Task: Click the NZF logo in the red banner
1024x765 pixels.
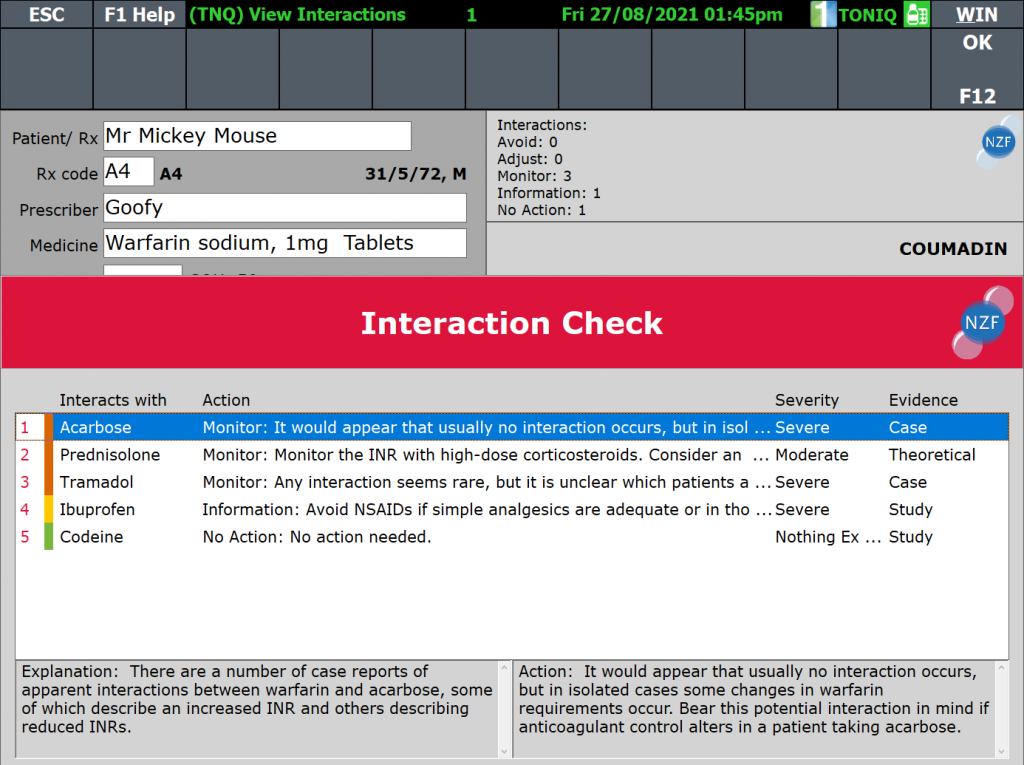Action: [979, 324]
